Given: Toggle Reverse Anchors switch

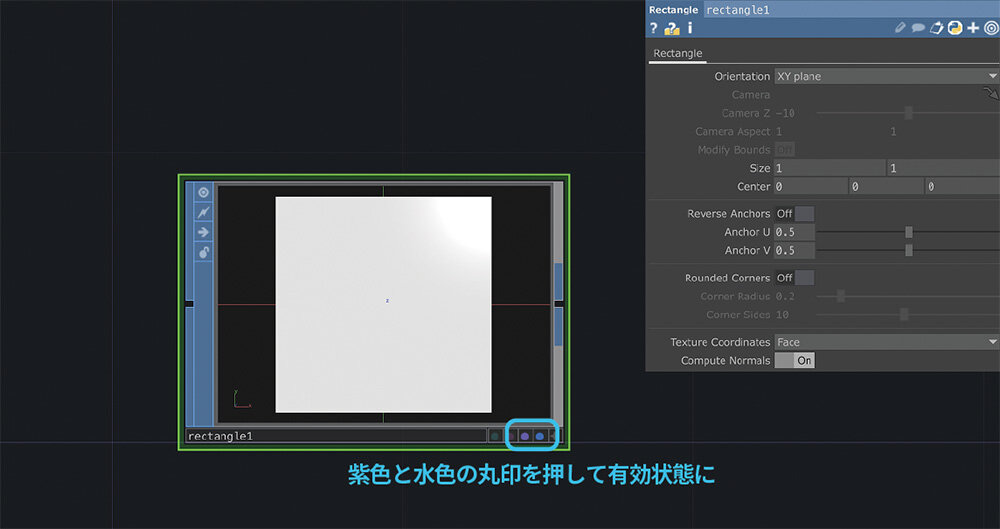Looking at the screenshot, I should (795, 213).
